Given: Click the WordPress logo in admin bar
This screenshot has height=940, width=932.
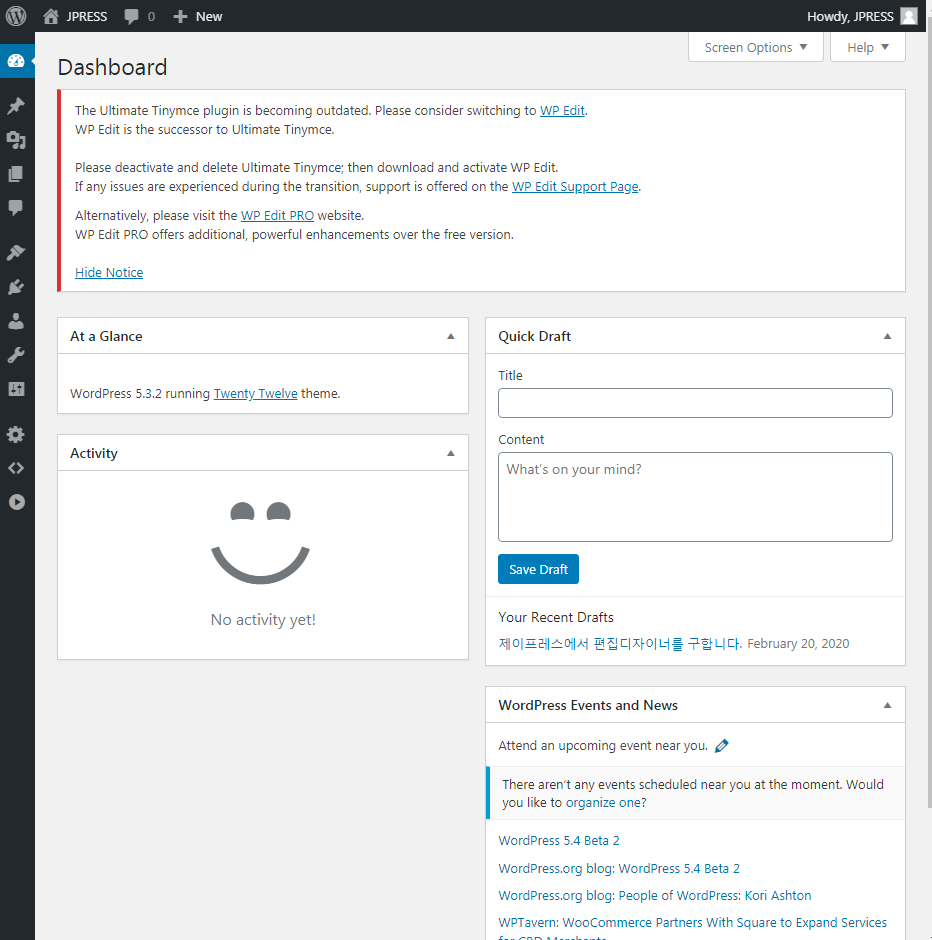Looking at the screenshot, I should click(x=16, y=16).
